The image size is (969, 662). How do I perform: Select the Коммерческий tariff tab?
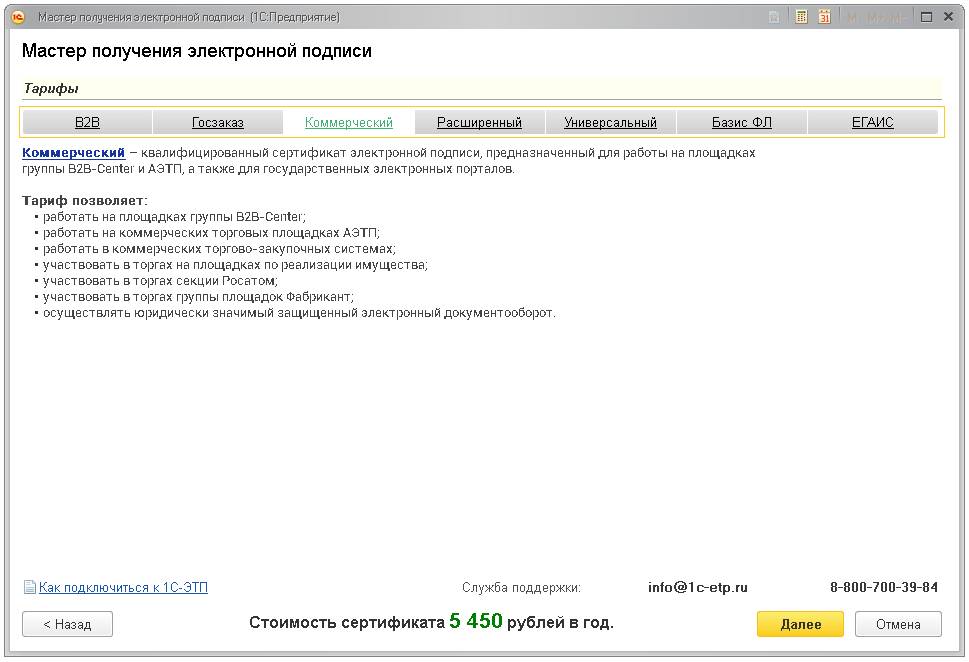tap(349, 122)
